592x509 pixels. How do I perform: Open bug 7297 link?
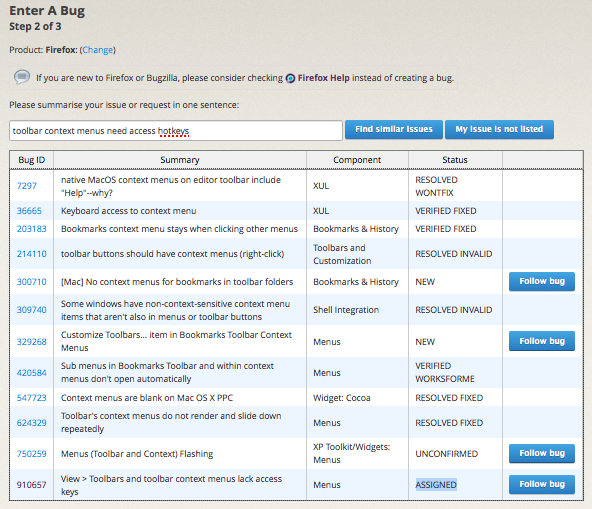(x=27, y=186)
